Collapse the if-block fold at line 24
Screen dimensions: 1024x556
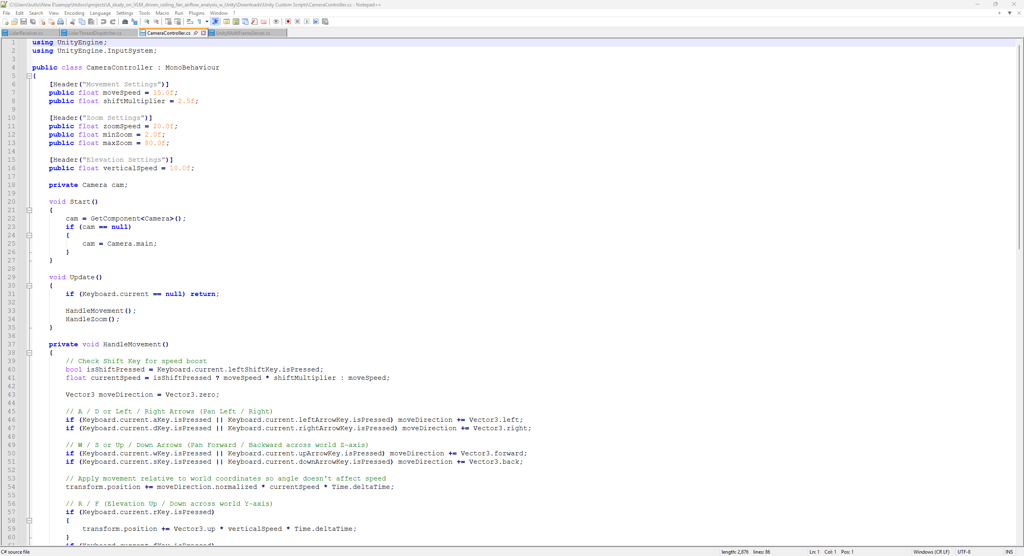pos(29,235)
